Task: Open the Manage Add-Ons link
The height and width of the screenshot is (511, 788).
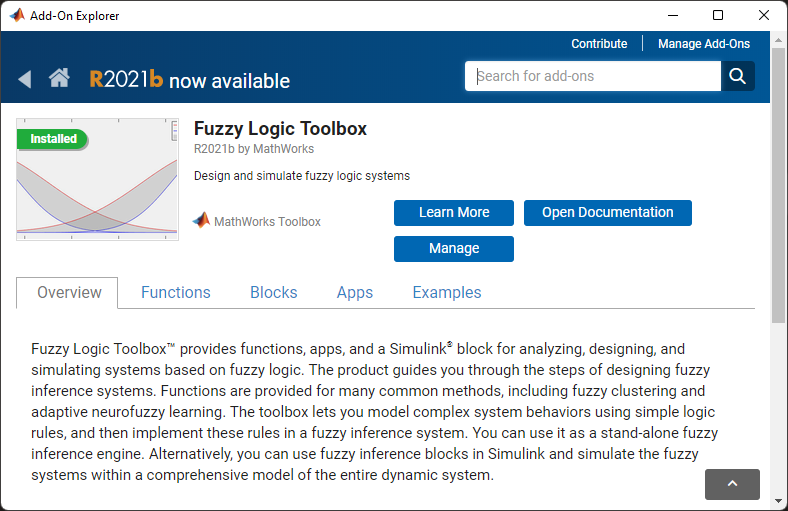Action: (704, 44)
